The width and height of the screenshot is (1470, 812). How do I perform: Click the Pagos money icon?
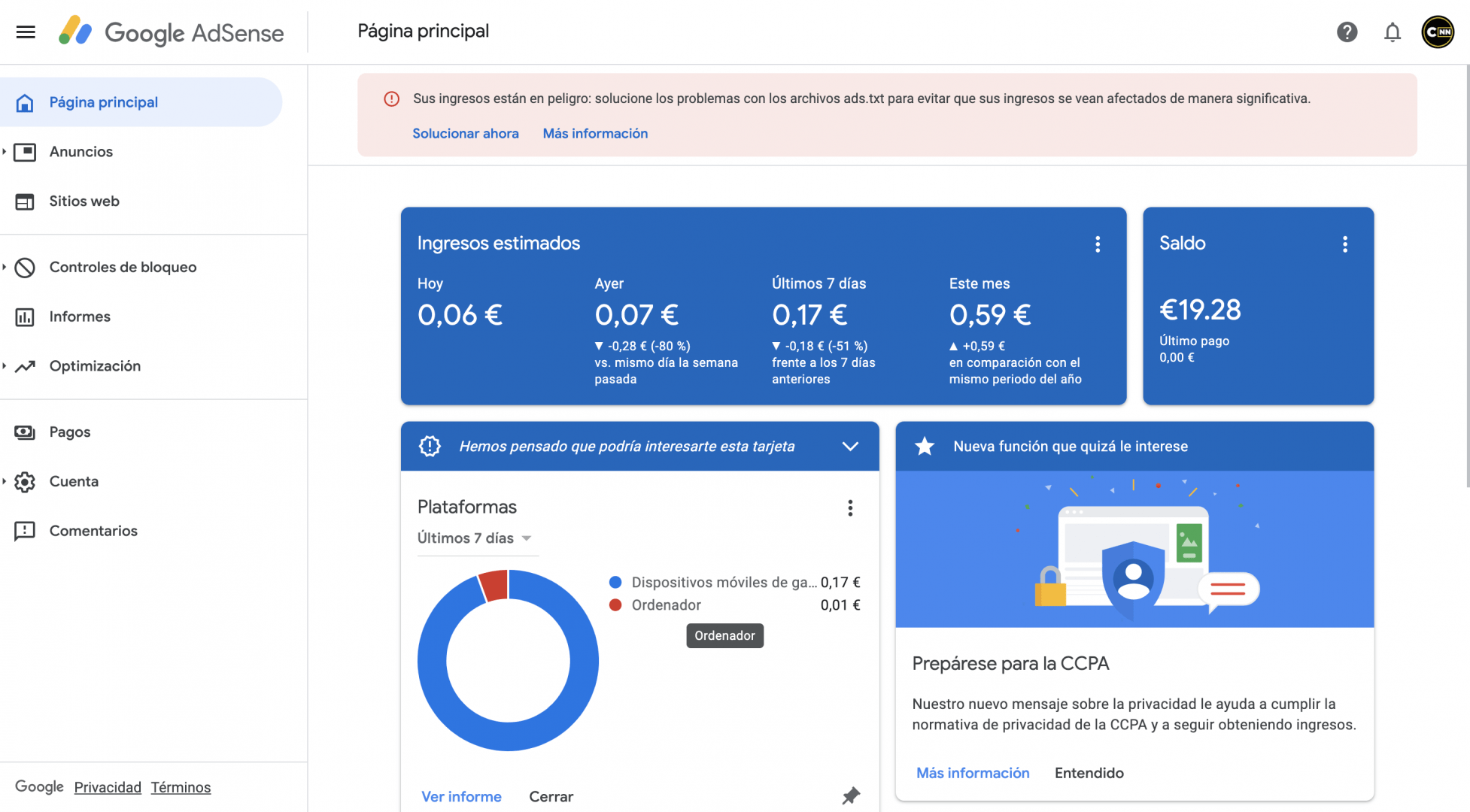[x=25, y=432]
